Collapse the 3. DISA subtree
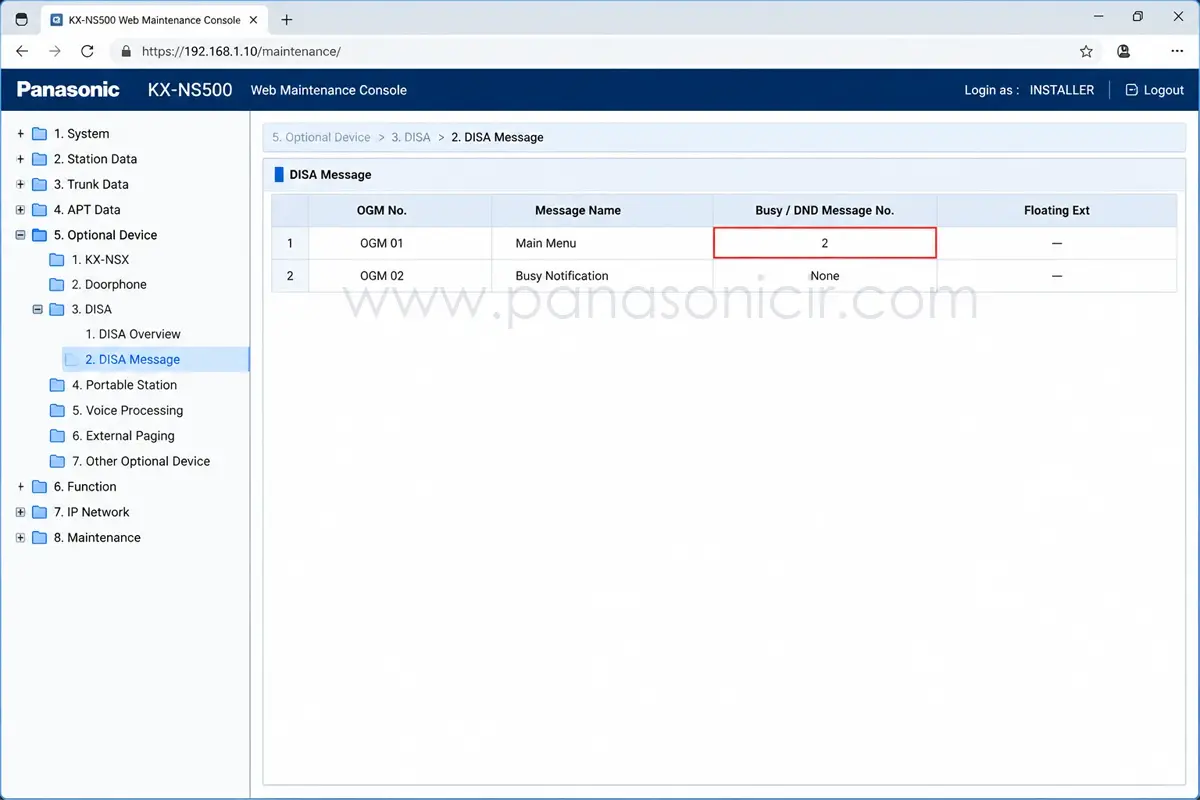This screenshot has width=1200, height=800. 39,310
